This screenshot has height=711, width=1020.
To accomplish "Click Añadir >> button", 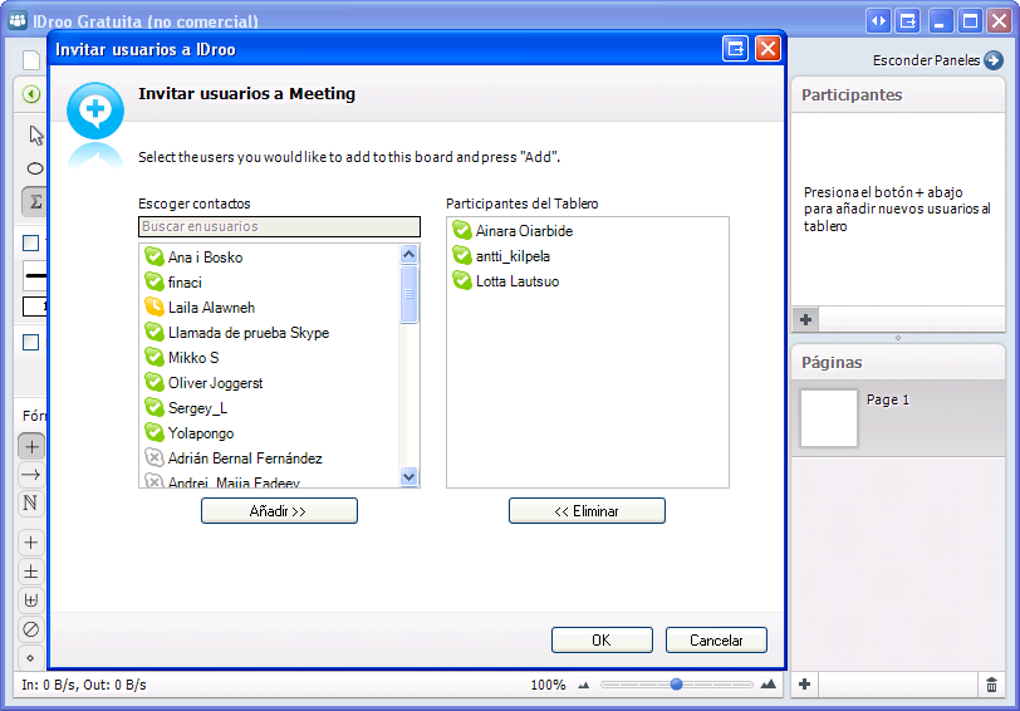I will [279, 511].
